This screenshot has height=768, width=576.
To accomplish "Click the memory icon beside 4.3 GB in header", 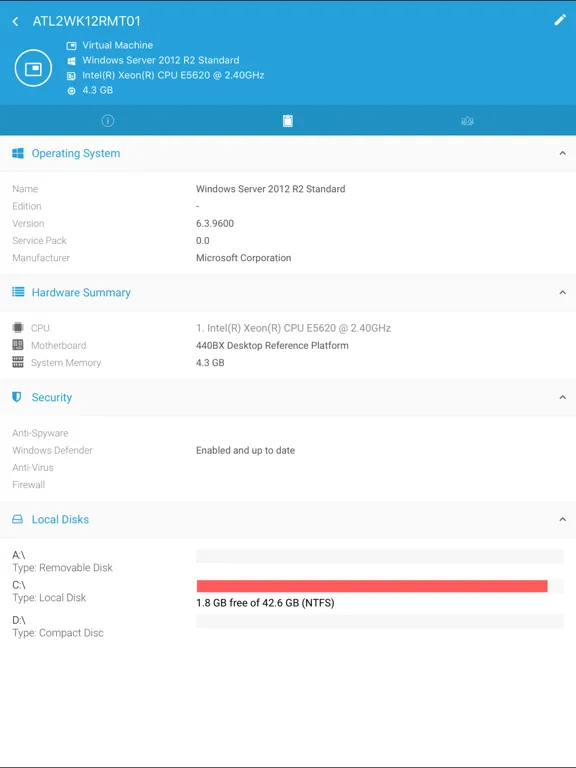I will click(x=72, y=91).
